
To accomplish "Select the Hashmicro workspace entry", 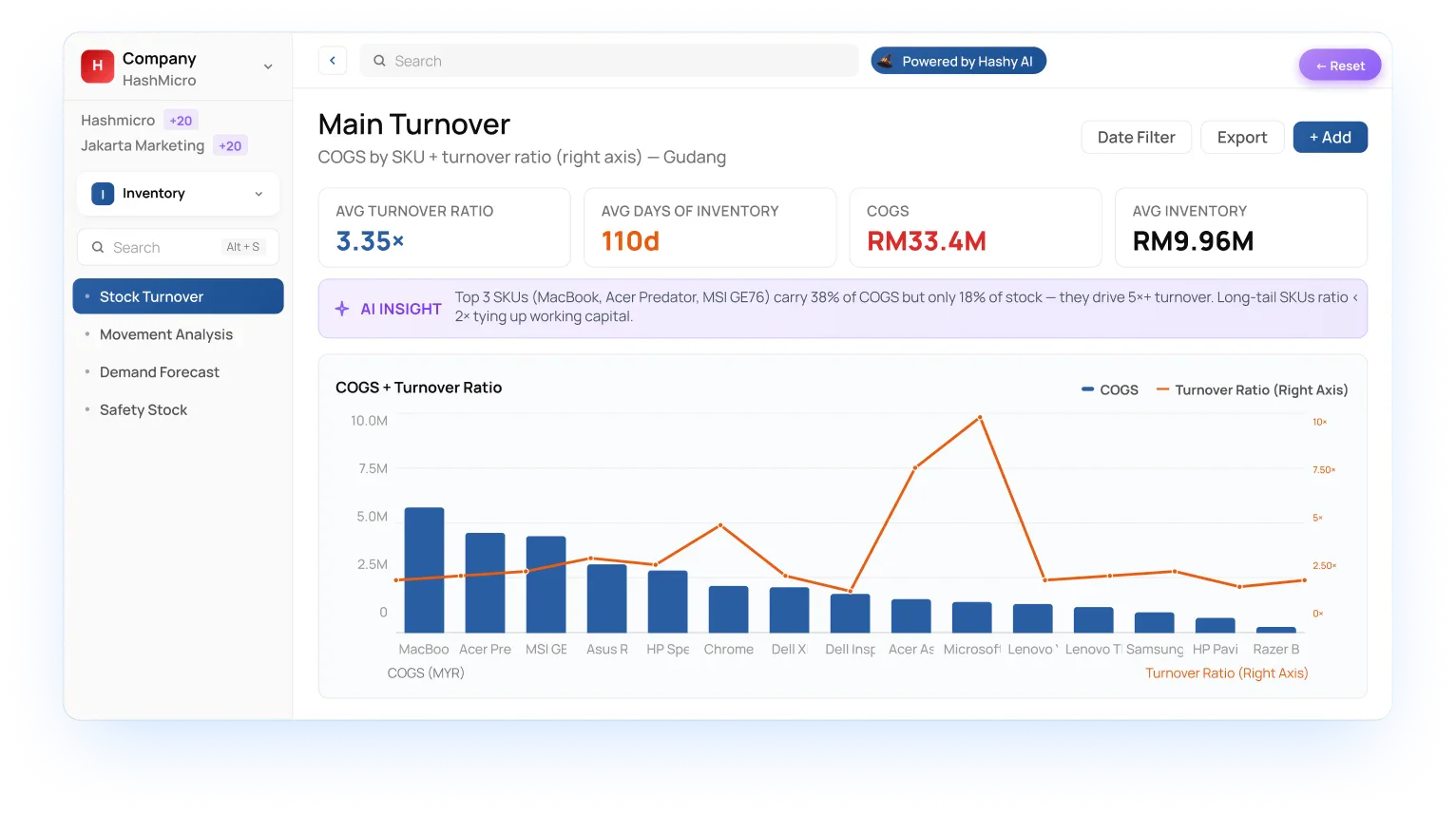I will (x=118, y=121).
